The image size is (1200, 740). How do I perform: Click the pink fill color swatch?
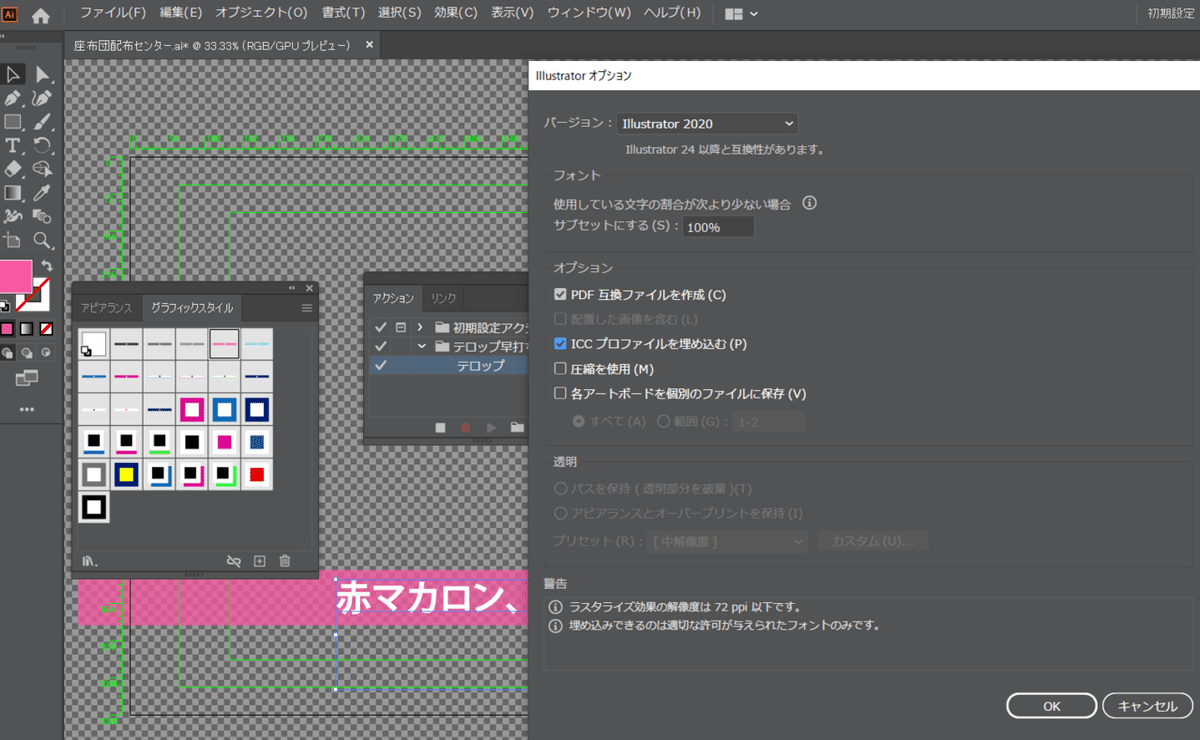point(14,277)
